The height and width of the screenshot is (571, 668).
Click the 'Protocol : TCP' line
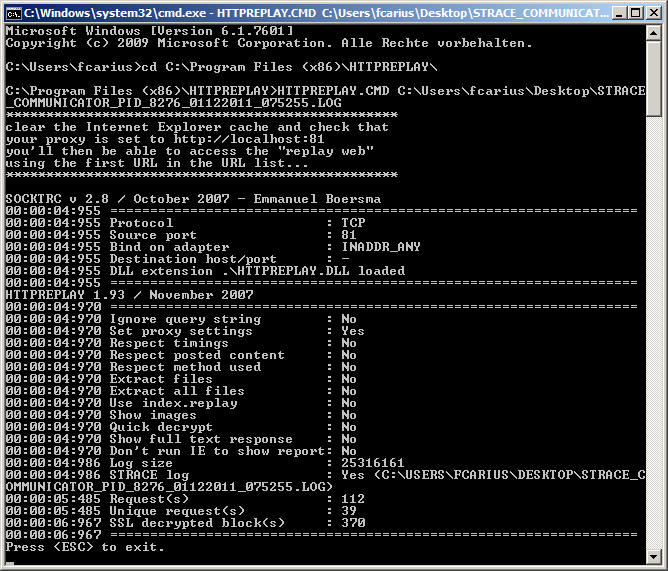pos(185,223)
